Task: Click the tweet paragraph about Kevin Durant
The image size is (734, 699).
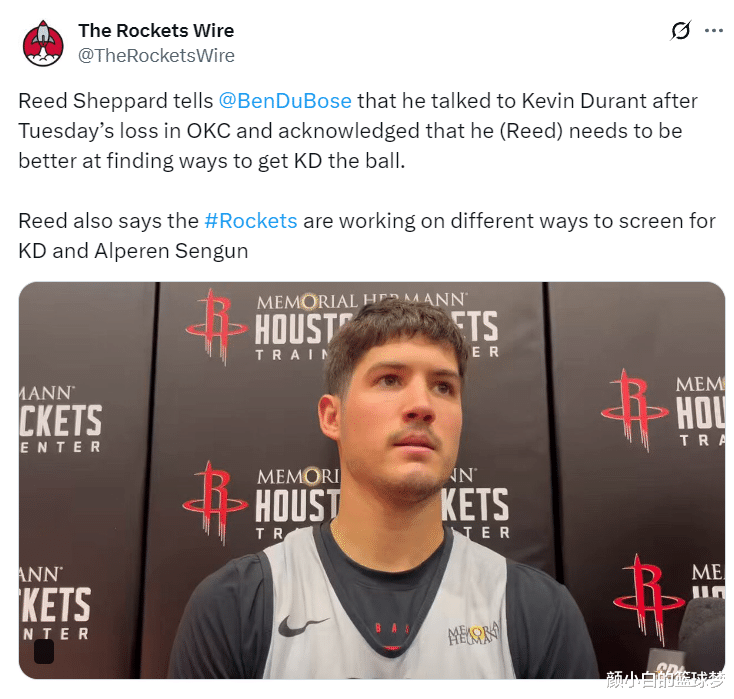Action: pyautogui.click(x=358, y=131)
